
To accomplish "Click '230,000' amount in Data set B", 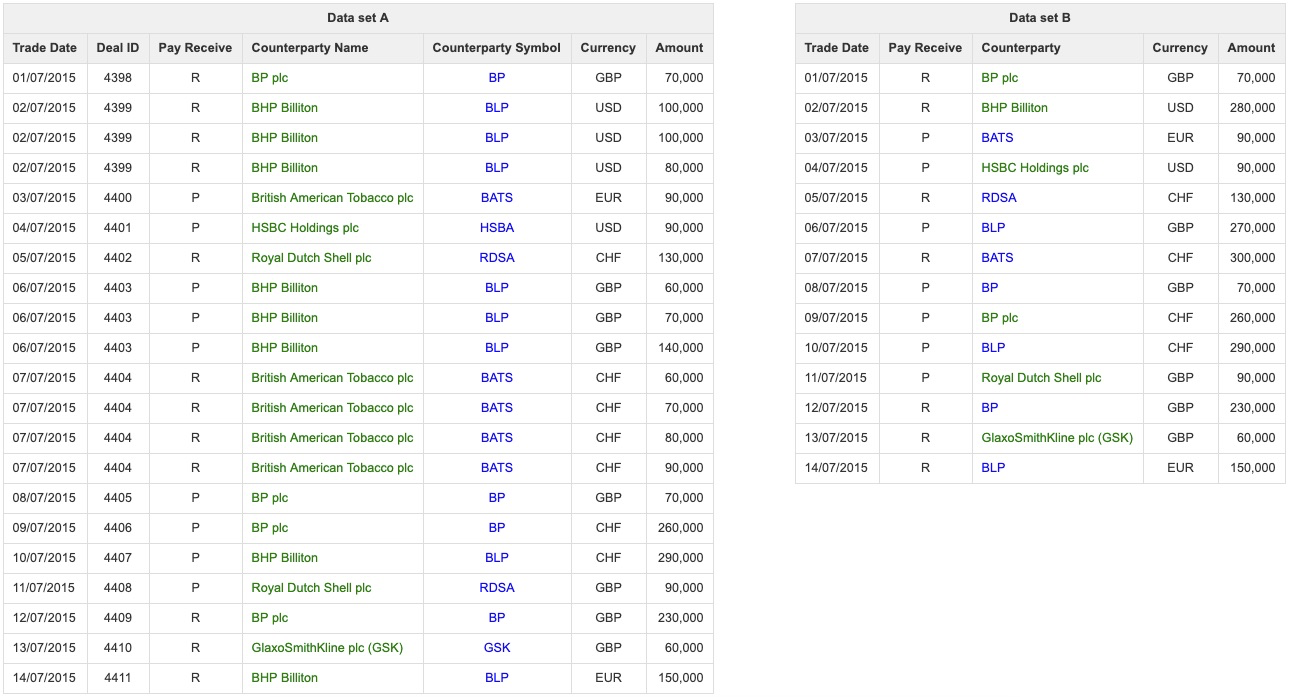I will pyautogui.click(x=1252, y=408).
